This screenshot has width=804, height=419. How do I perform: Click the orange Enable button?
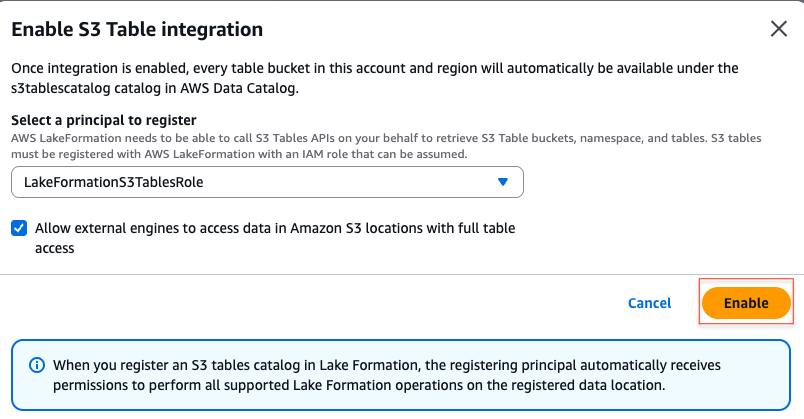[x=746, y=303]
